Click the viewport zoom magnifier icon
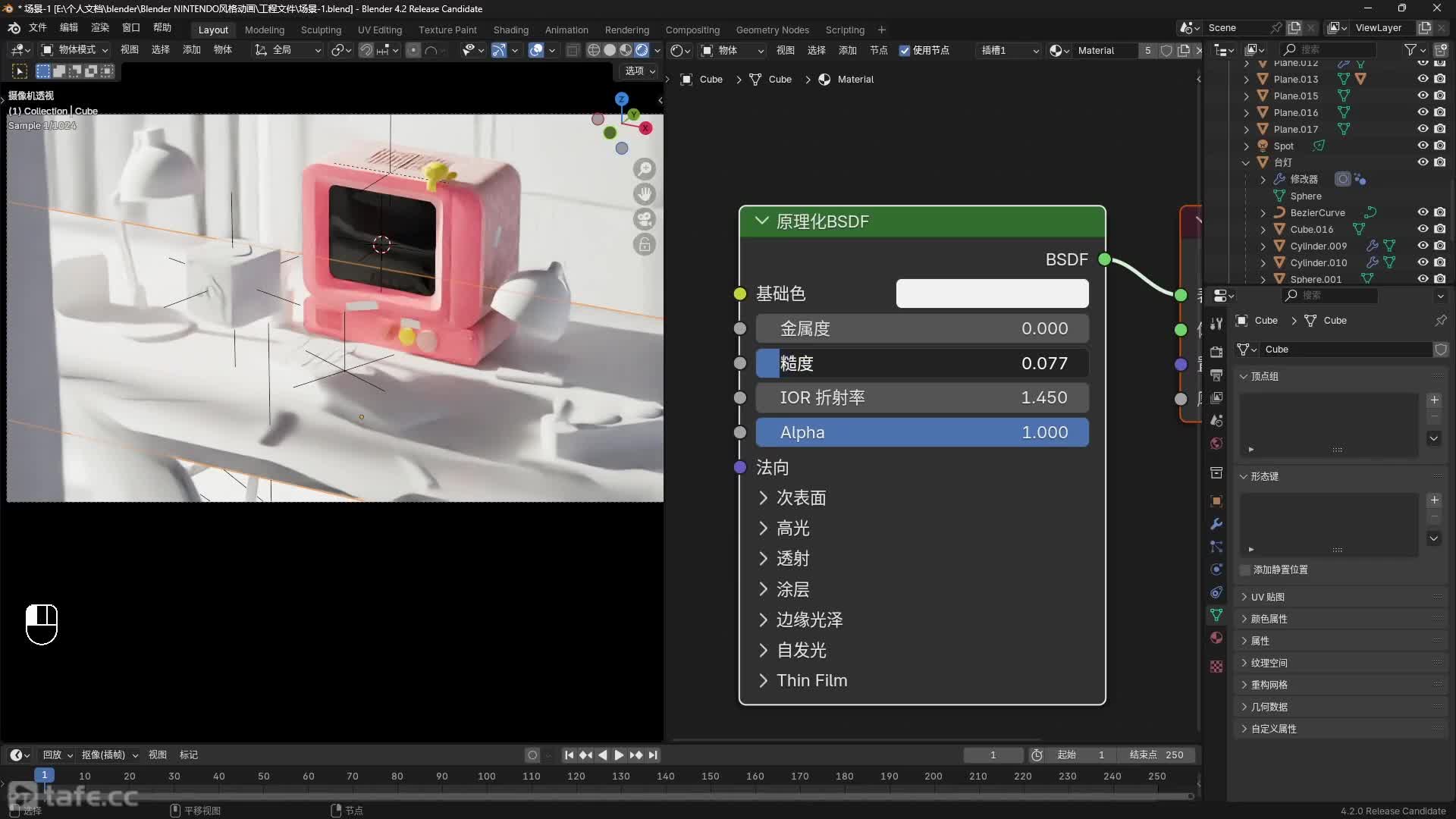Viewport: 1456px width, 819px height. (645, 168)
